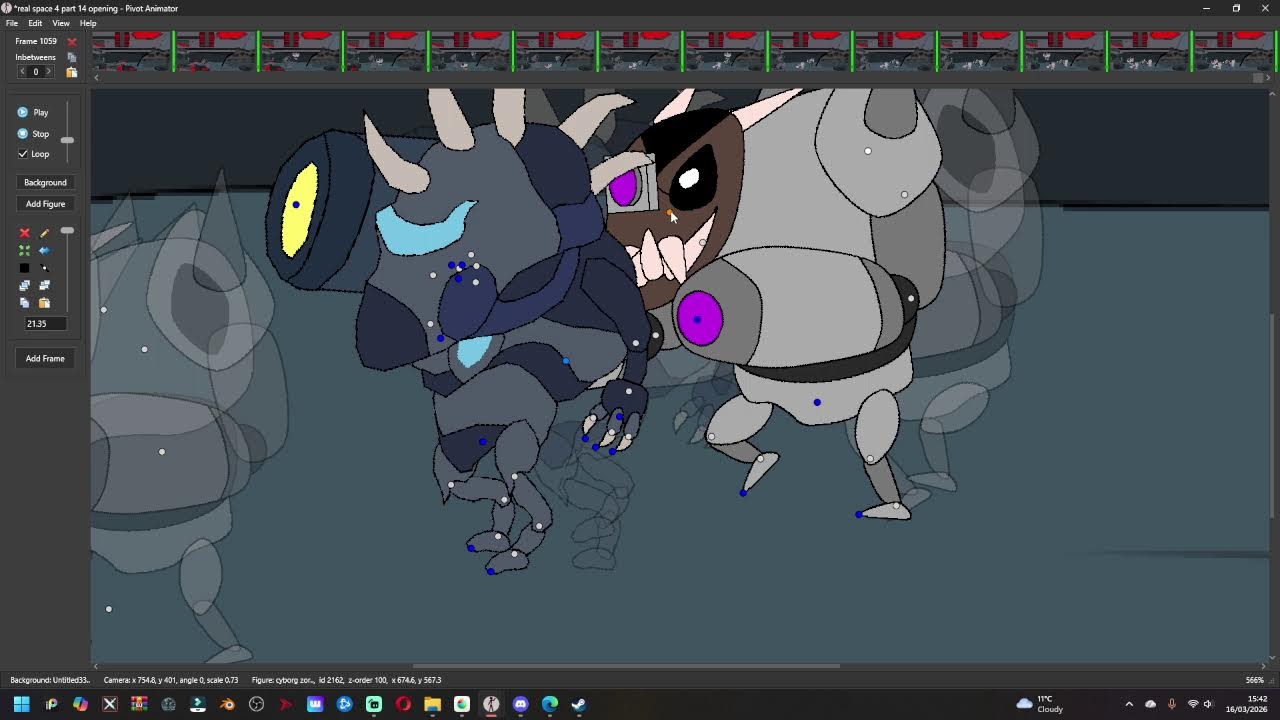Viewport: 1280px width, 720px height.
Task: Open OBS Studio from taskbar
Action: [257, 704]
